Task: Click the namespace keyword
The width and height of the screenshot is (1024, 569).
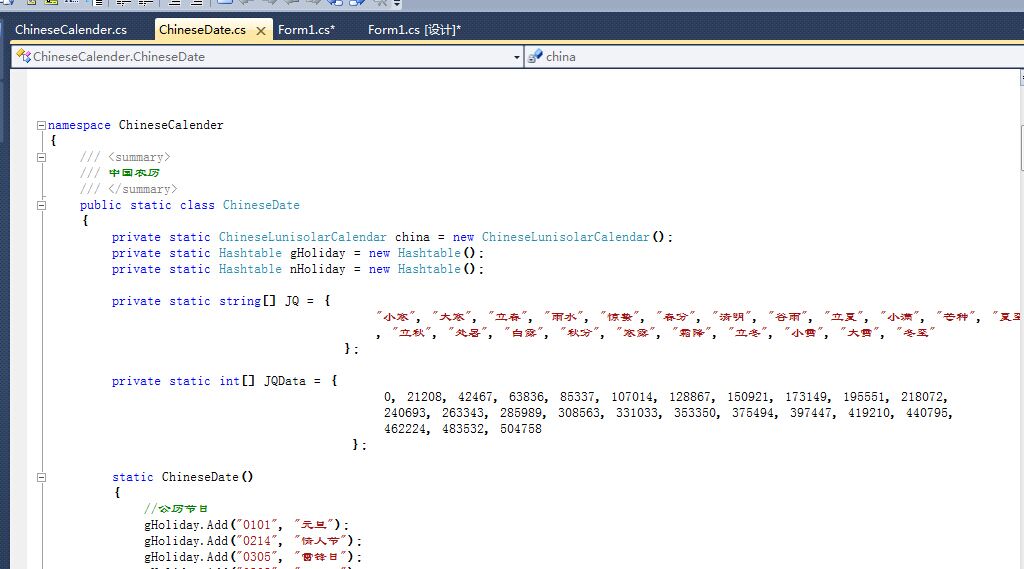Action: (x=79, y=125)
